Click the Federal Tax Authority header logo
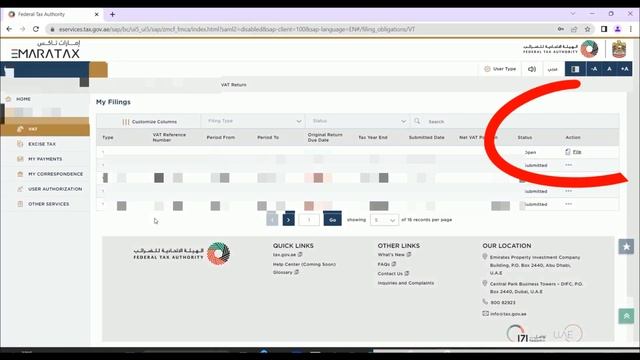Viewport: 640px width, 360px height. coord(560,49)
